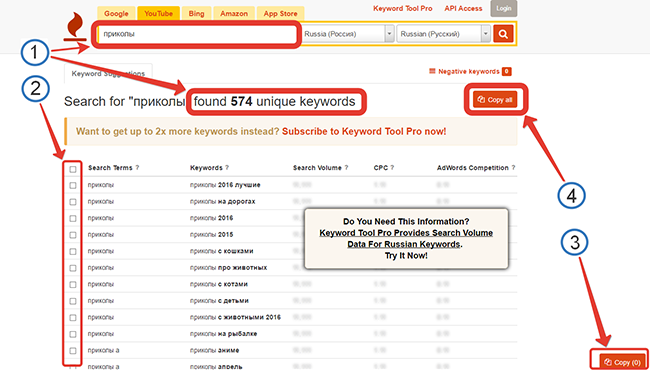Click keyword text приколы про животных
The width and height of the screenshot is (650, 370).
pyautogui.click(x=228, y=268)
